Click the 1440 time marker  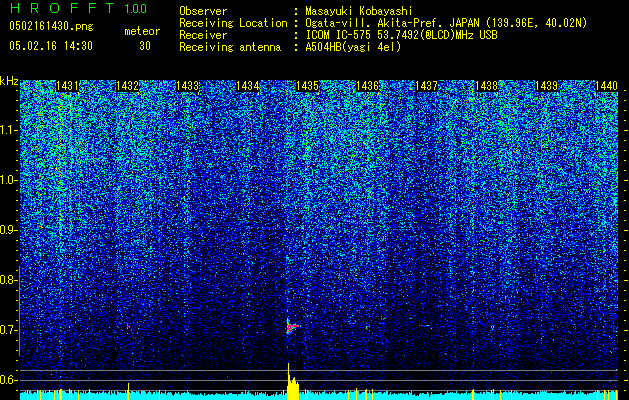point(606,86)
